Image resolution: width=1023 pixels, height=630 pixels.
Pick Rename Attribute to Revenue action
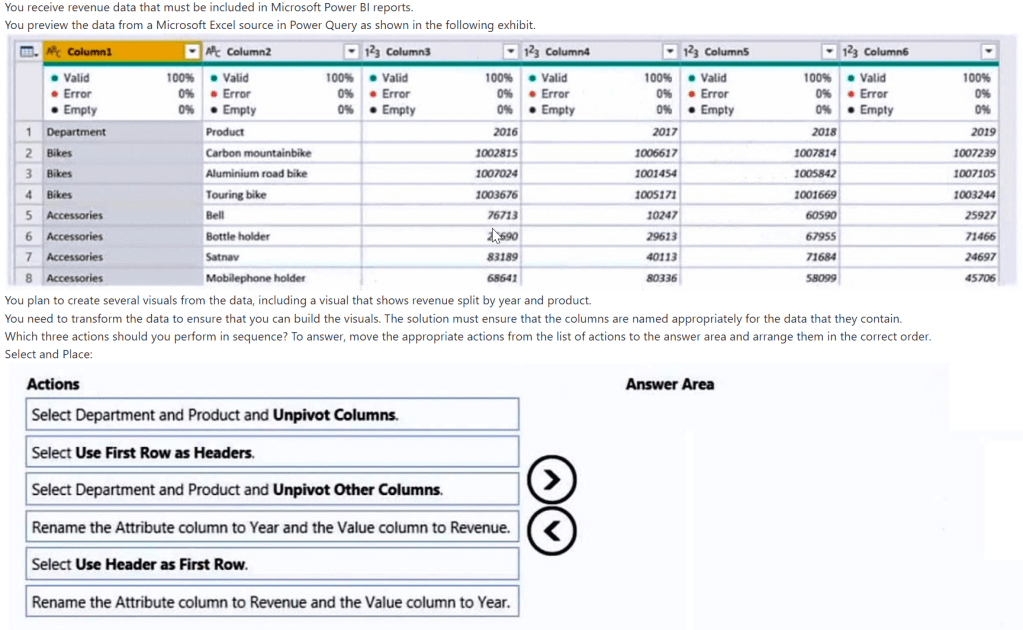click(x=272, y=602)
